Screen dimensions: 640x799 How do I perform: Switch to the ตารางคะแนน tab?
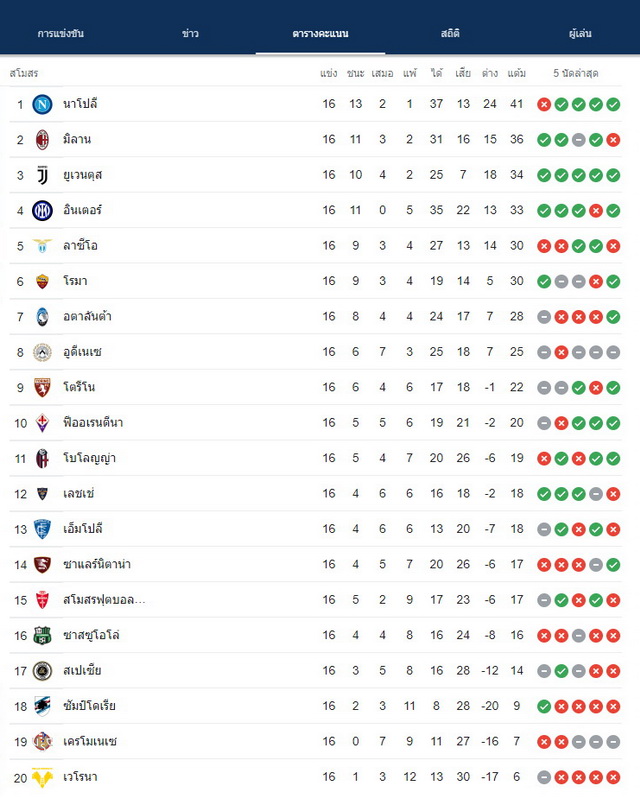321,34
